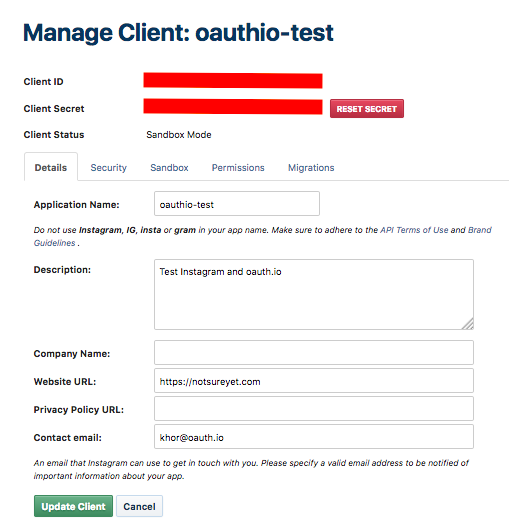530x527 pixels.
Task: Click the Cancel button
Action: coord(139,506)
